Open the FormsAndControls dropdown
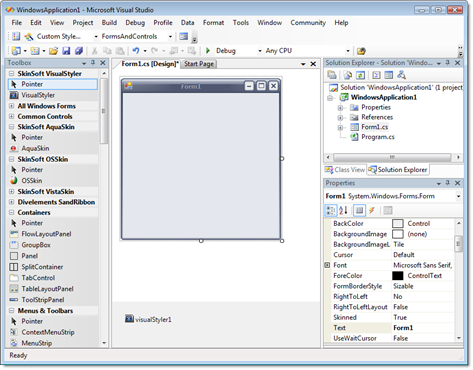473x370 pixels. [x=170, y=36]
